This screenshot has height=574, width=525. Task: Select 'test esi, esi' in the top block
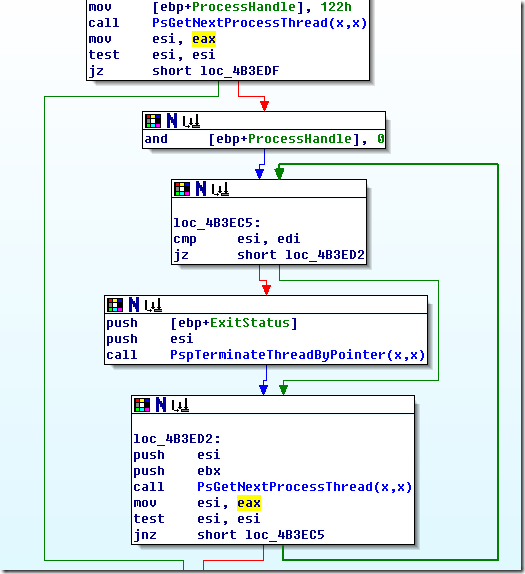[152, 55]
